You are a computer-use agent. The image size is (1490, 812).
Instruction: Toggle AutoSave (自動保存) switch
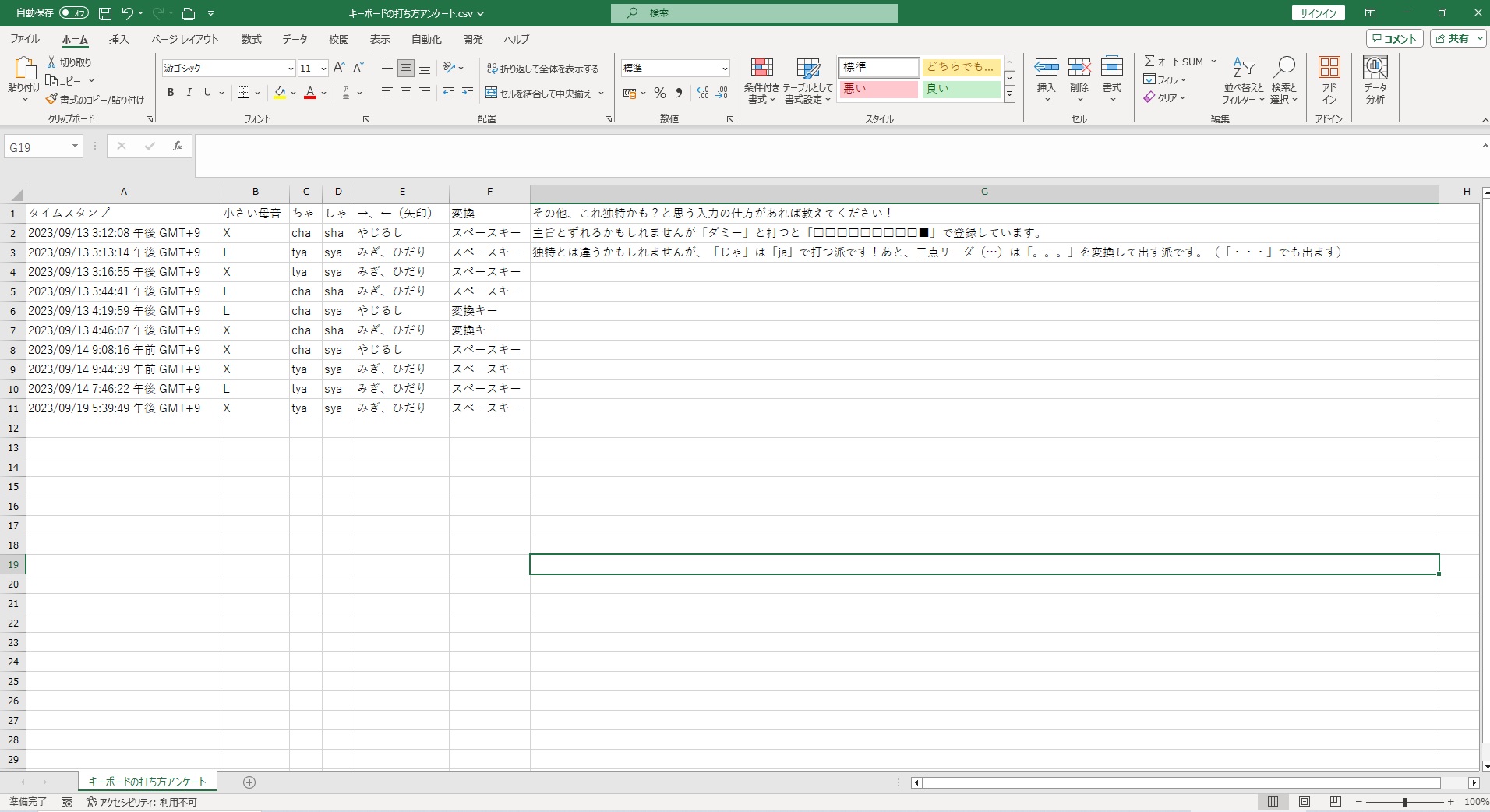point(74,13)
